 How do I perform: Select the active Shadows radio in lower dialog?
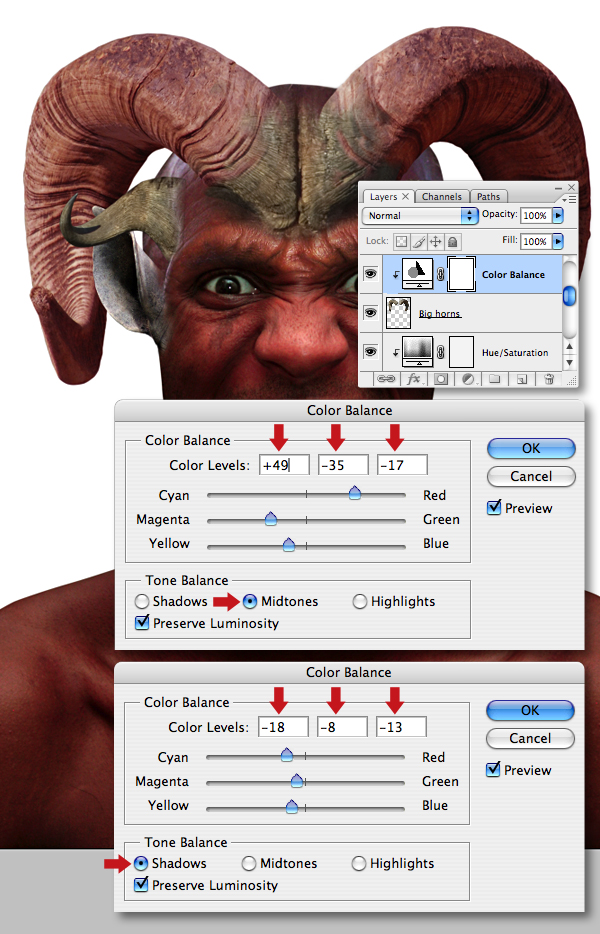point(141,864)
